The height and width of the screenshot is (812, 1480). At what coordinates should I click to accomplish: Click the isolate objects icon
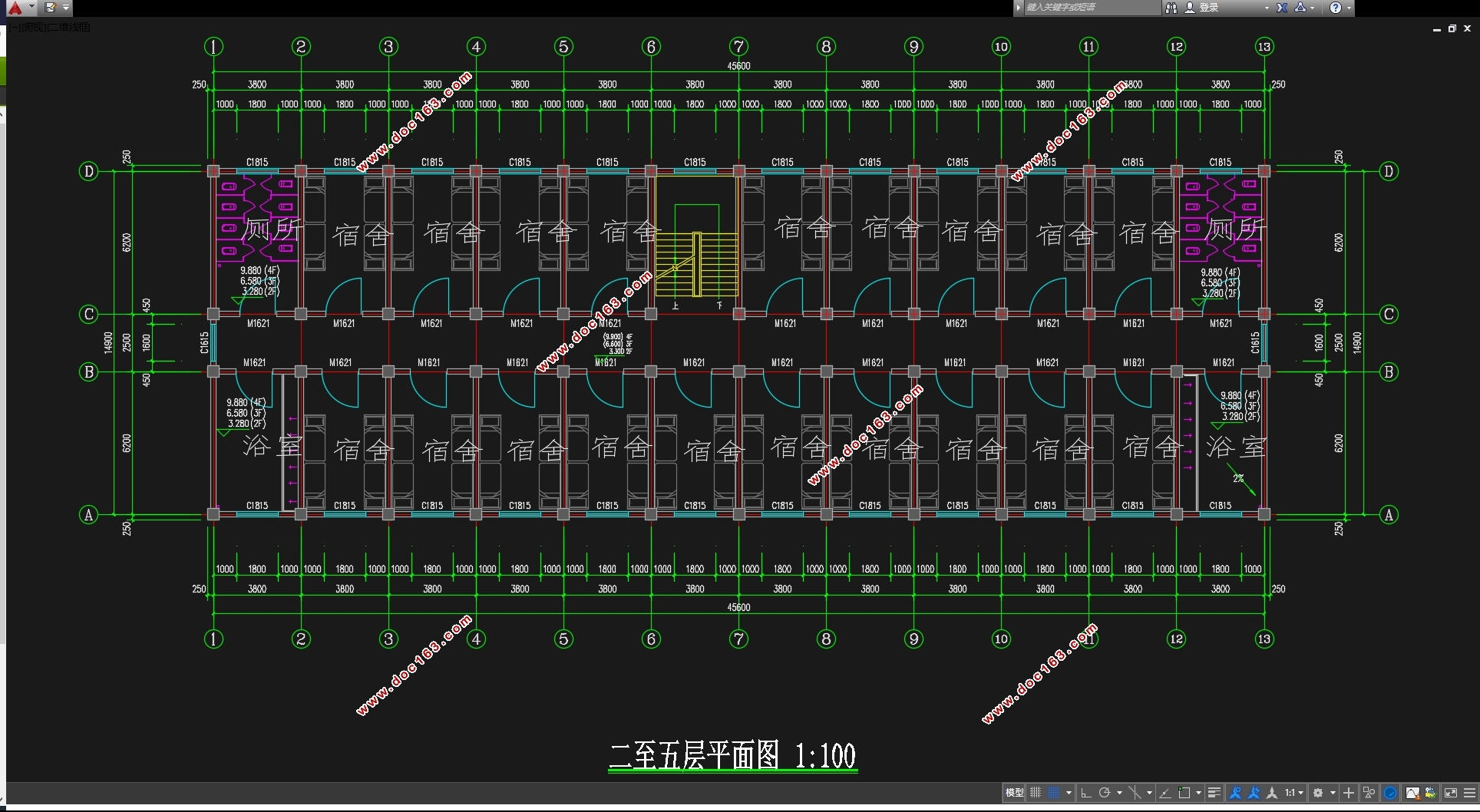1369,793
